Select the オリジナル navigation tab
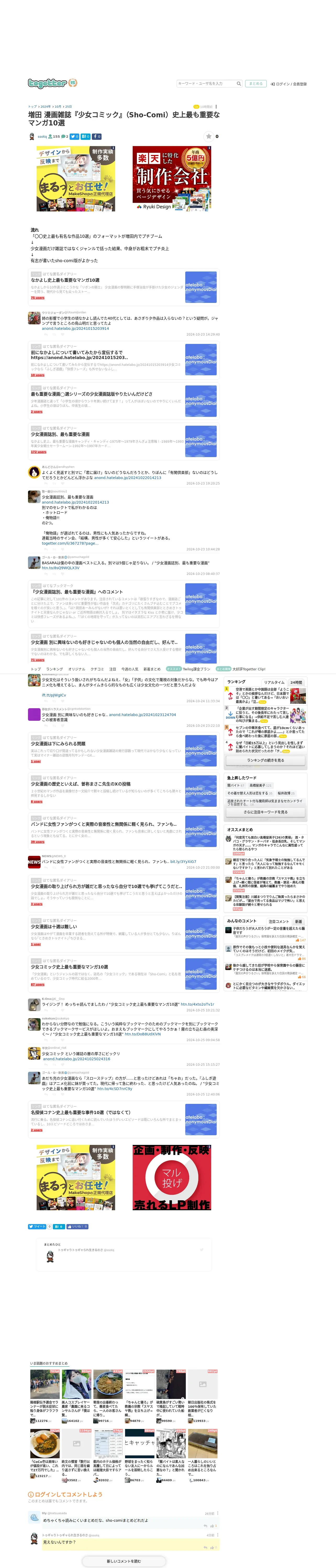The height and width of the screenshot is (1568, 336). (77, 669)
